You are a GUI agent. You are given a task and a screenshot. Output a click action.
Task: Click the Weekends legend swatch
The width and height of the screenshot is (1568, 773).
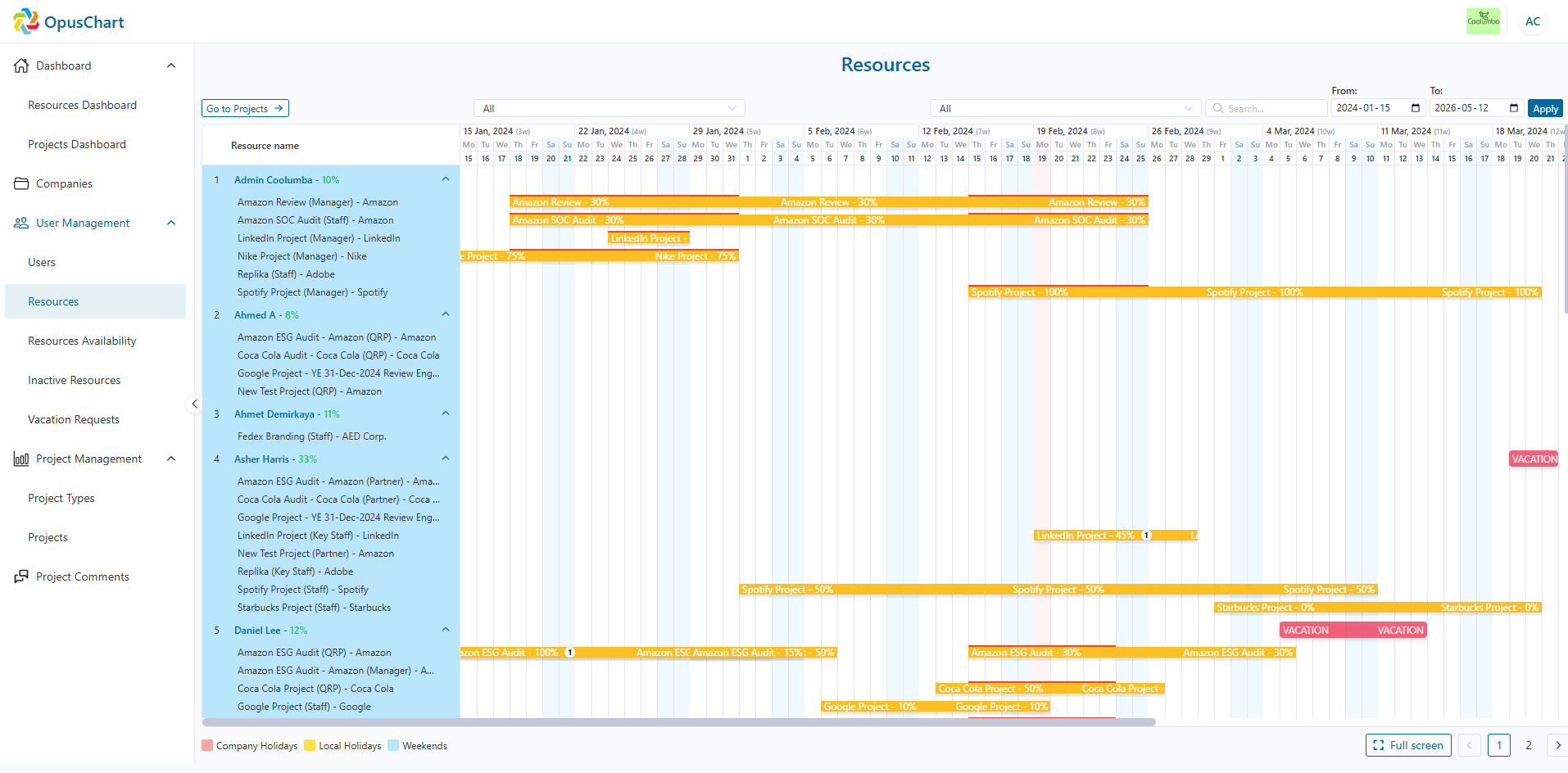point(393,745)
